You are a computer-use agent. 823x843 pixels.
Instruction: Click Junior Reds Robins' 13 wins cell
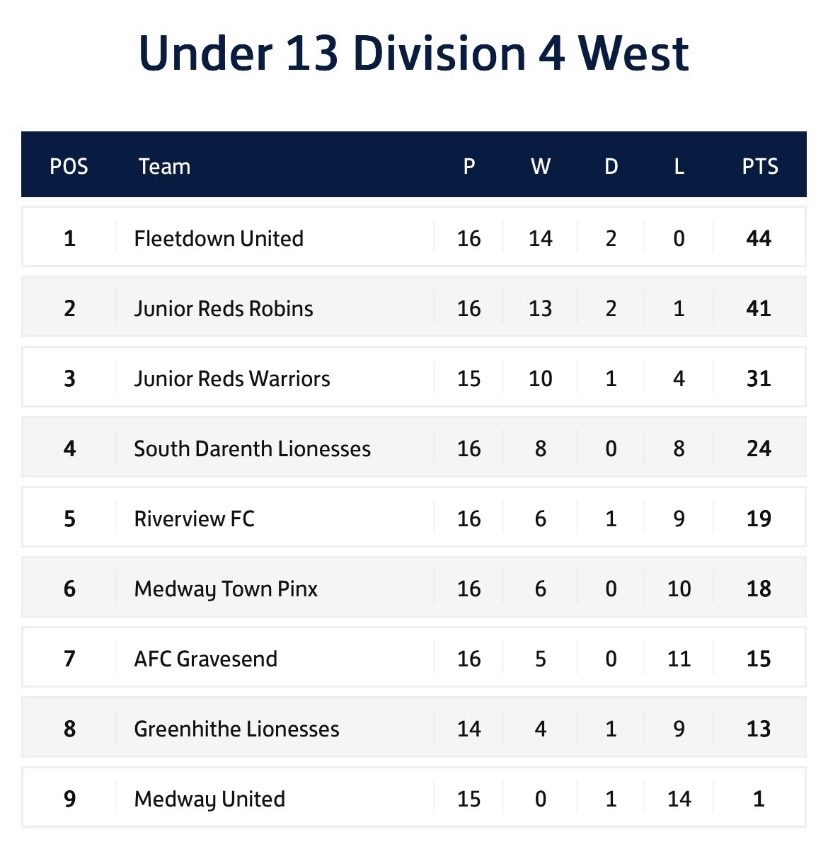coord(540,308)
